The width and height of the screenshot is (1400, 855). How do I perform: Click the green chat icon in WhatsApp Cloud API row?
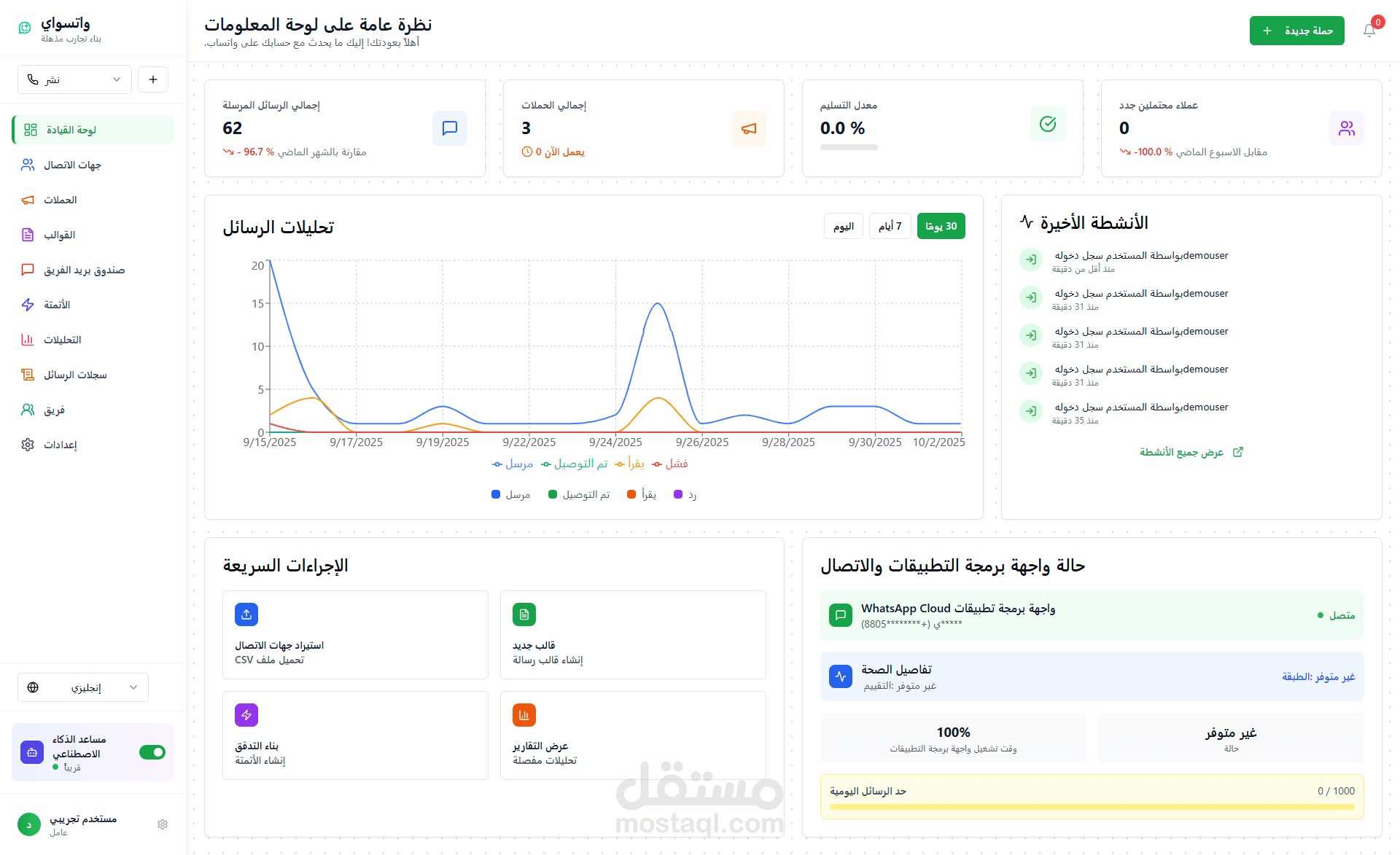click(x=841, y=615)
